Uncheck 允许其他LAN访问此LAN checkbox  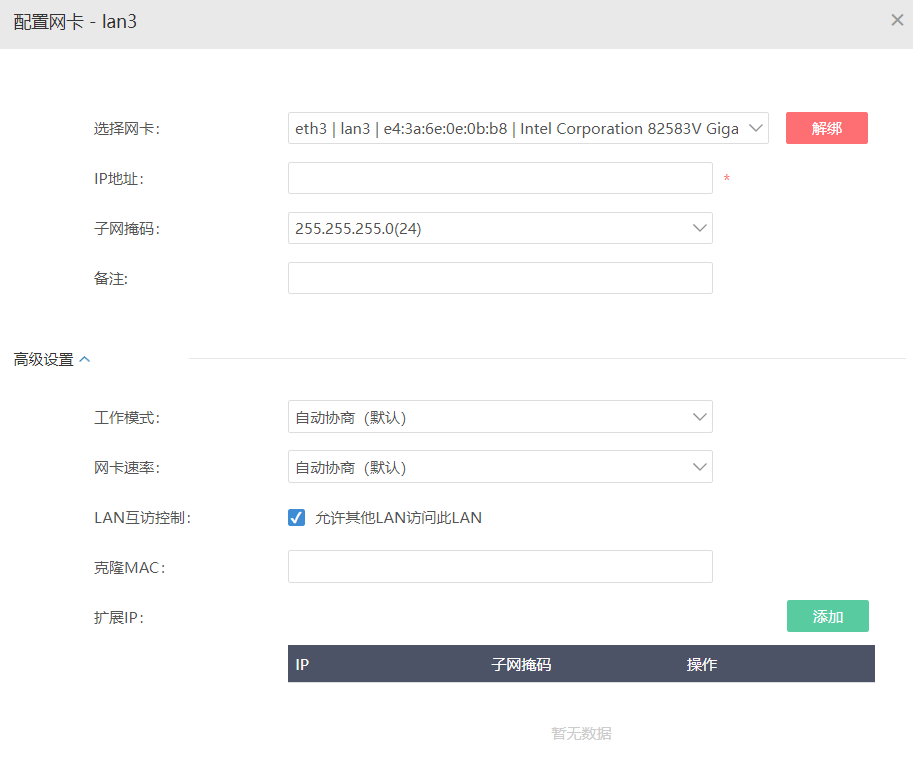[x=296, y=517]
